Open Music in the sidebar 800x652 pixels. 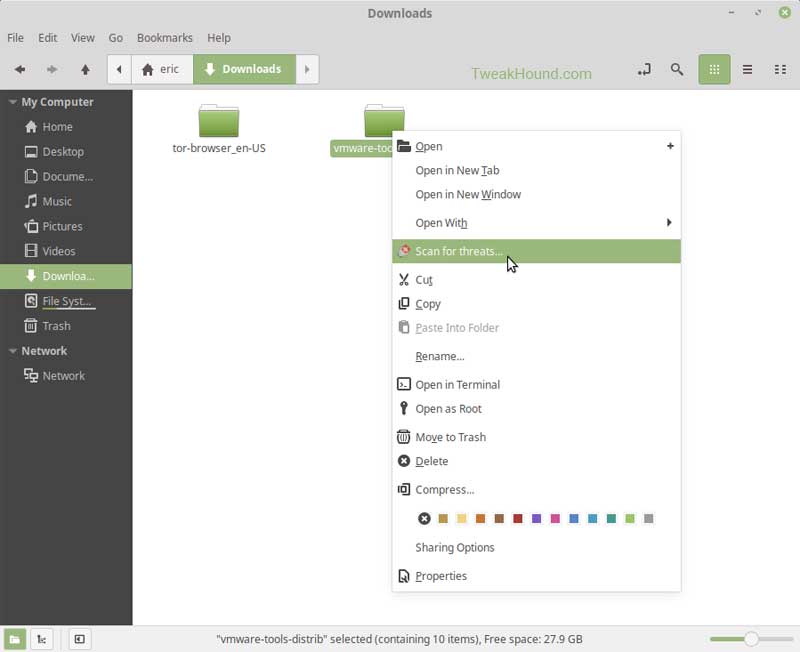66,202
